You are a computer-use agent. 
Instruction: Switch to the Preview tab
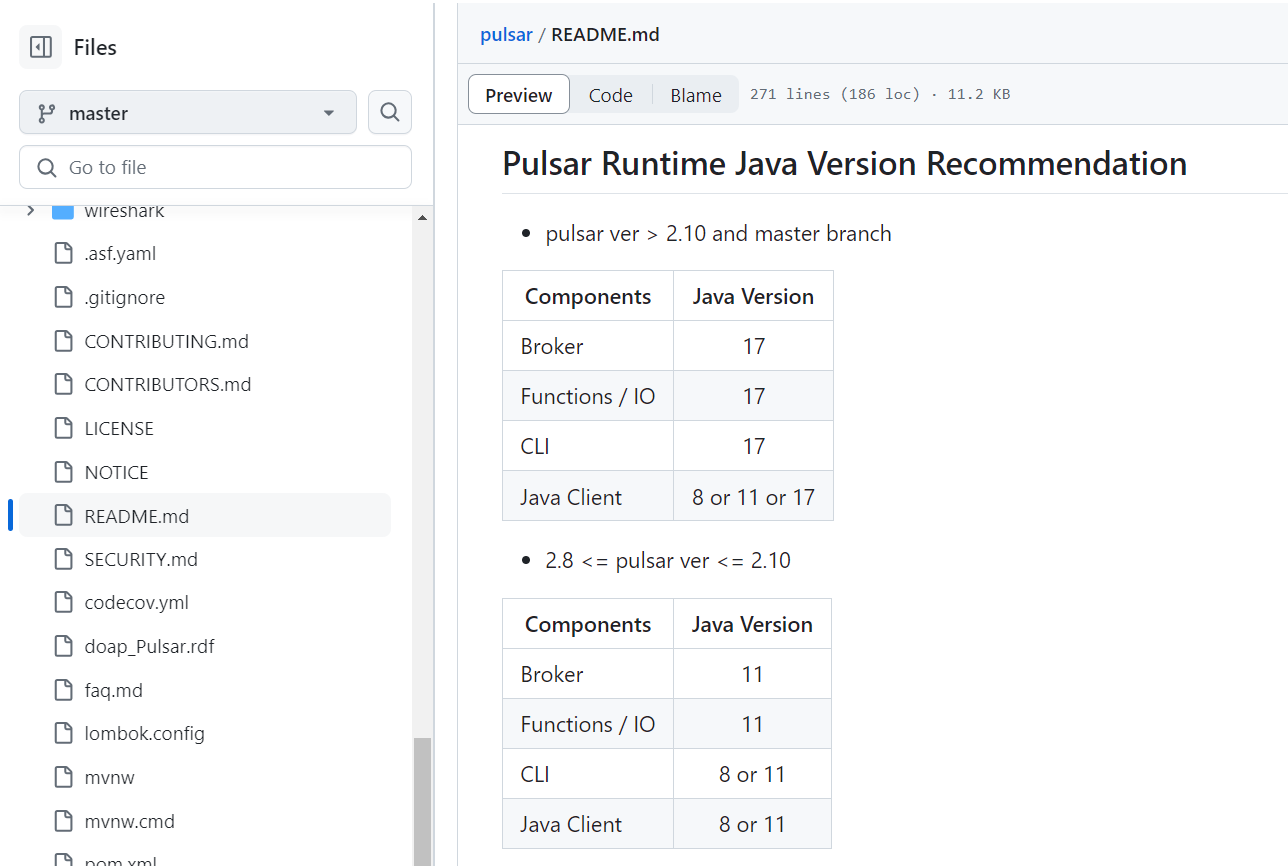[x=519, y=95]
